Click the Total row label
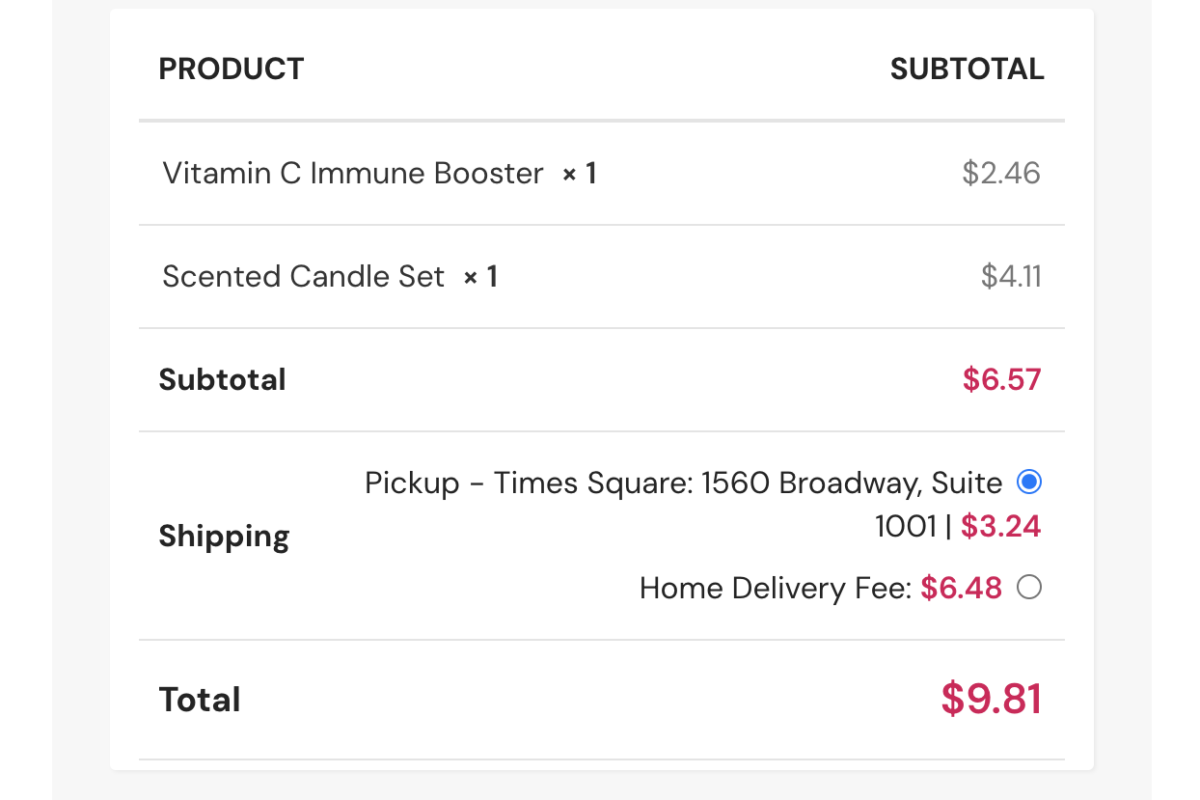Image resolution: width=1200 pixels, height=800 pixels. (200, 699)
